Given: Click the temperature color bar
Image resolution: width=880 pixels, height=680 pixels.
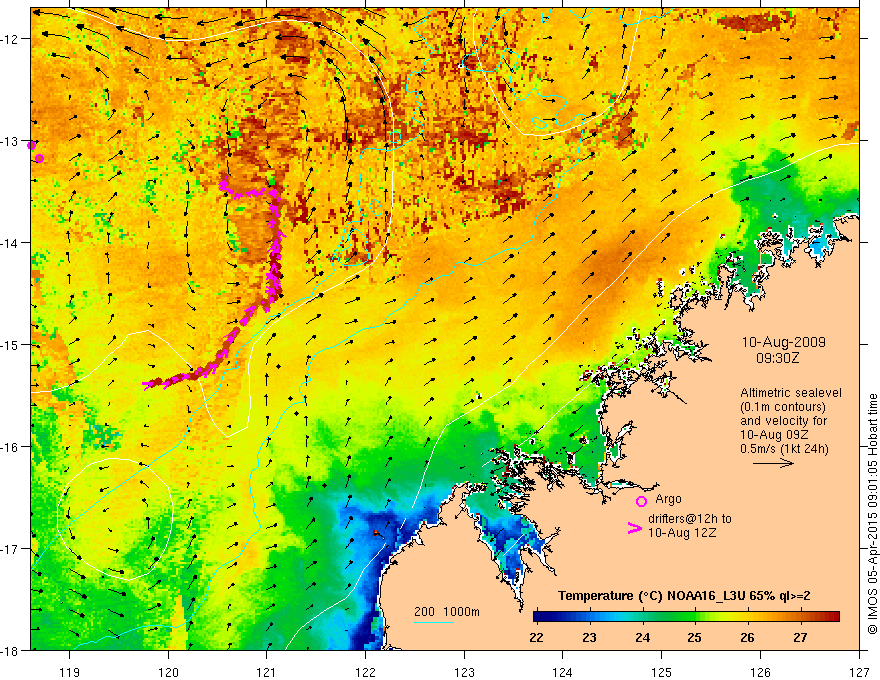Looking at the screenshot, I should pos(686,617).
